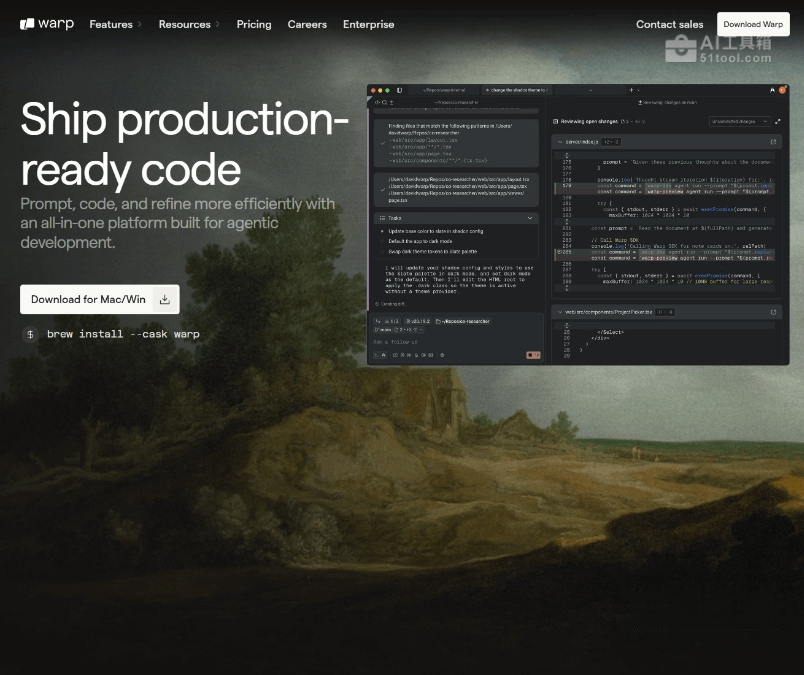Select the 'Default the app to dark mode' task
Image resolution: width=804 pixels, height=675 pixels.
pos(420,241)
